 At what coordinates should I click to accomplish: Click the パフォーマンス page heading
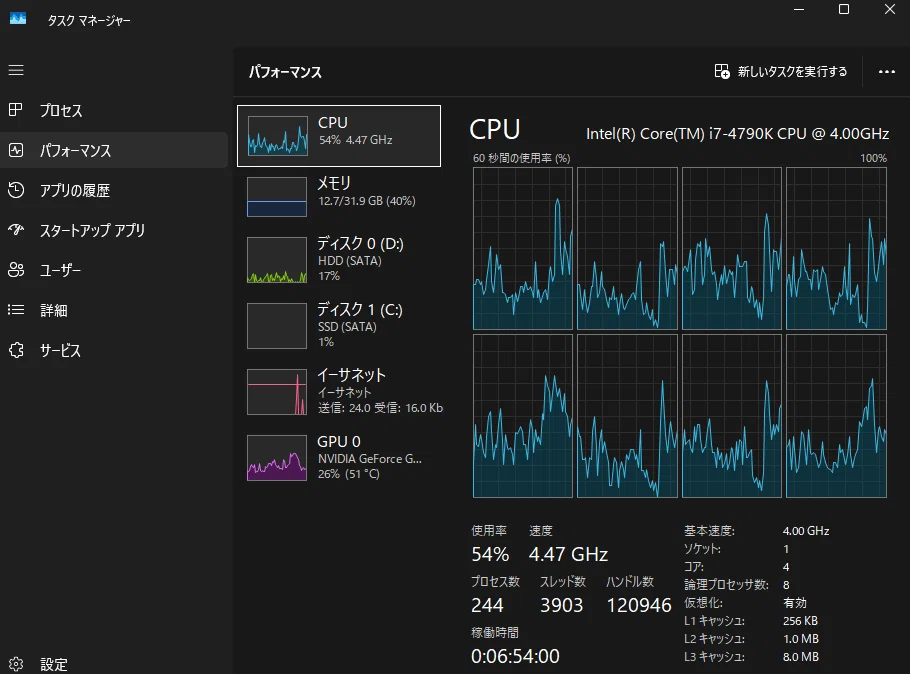pos(285,72)
